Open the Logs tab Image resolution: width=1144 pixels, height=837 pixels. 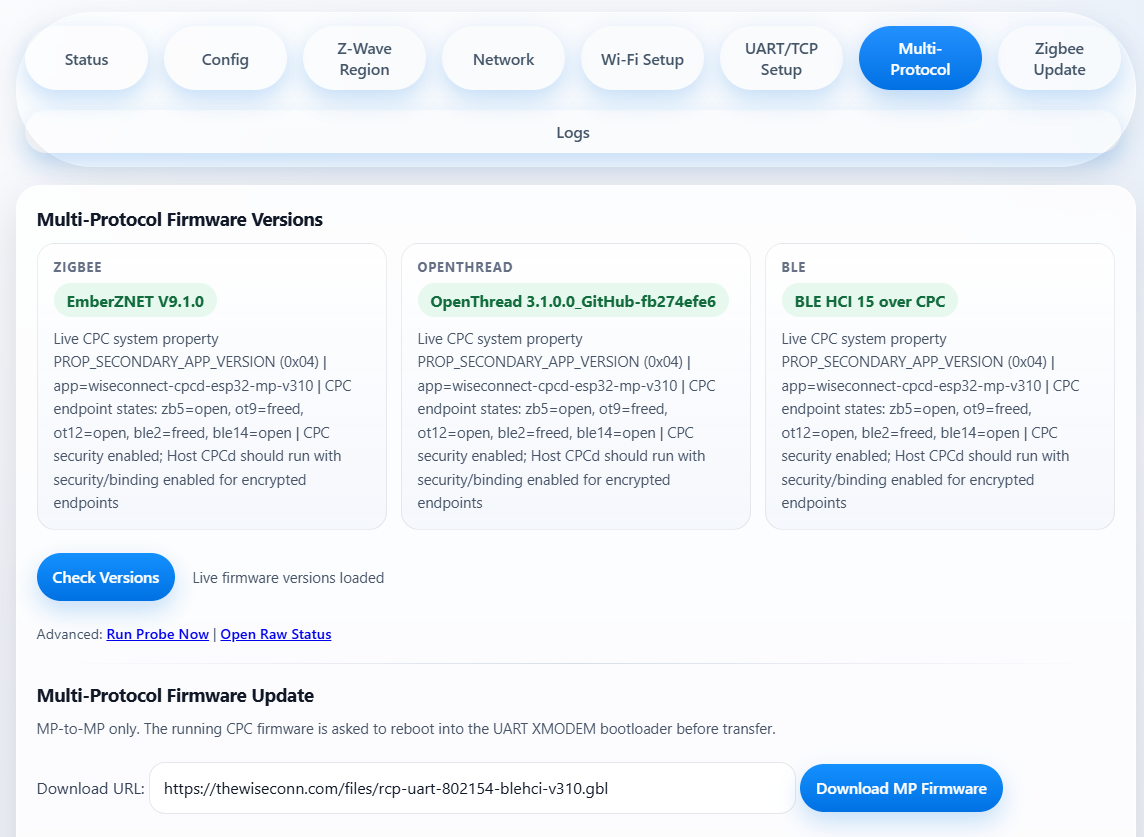(573, 132)
